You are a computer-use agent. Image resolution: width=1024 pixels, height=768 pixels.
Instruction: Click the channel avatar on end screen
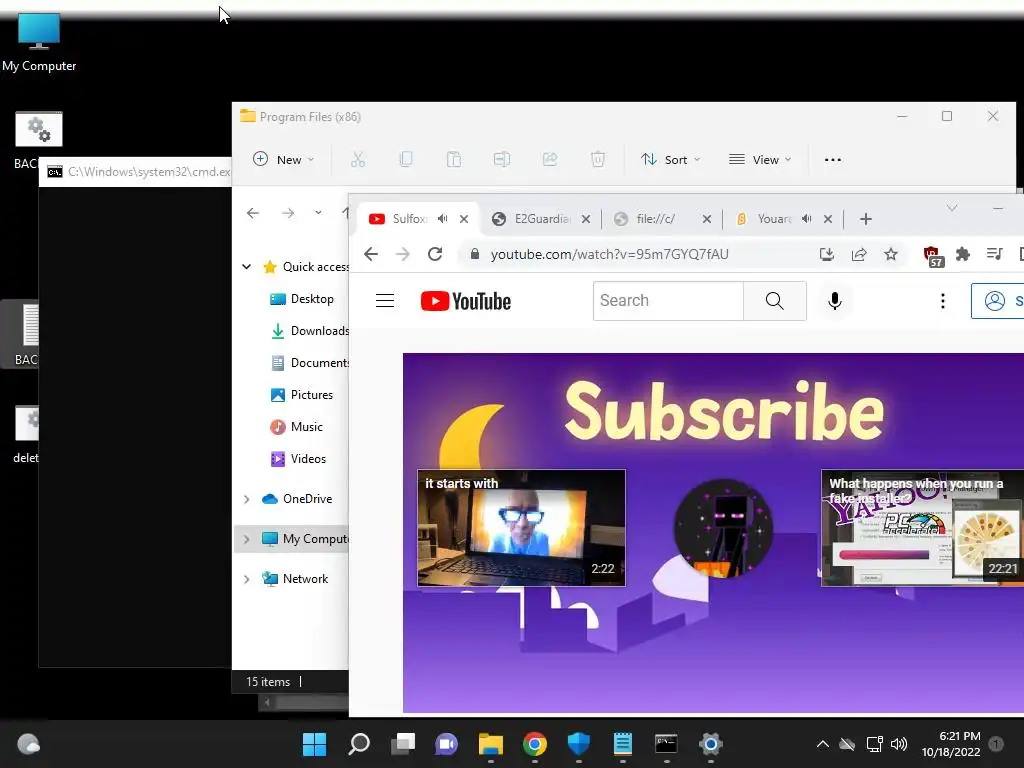tap(722, 528)
